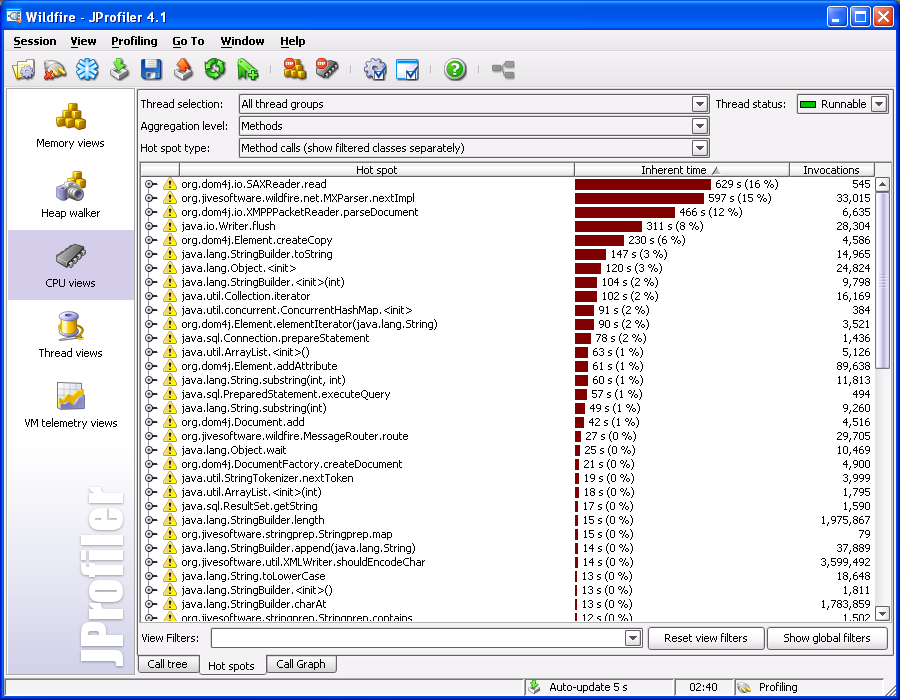Click the snowflake freeze views icon

pos(87,70)
